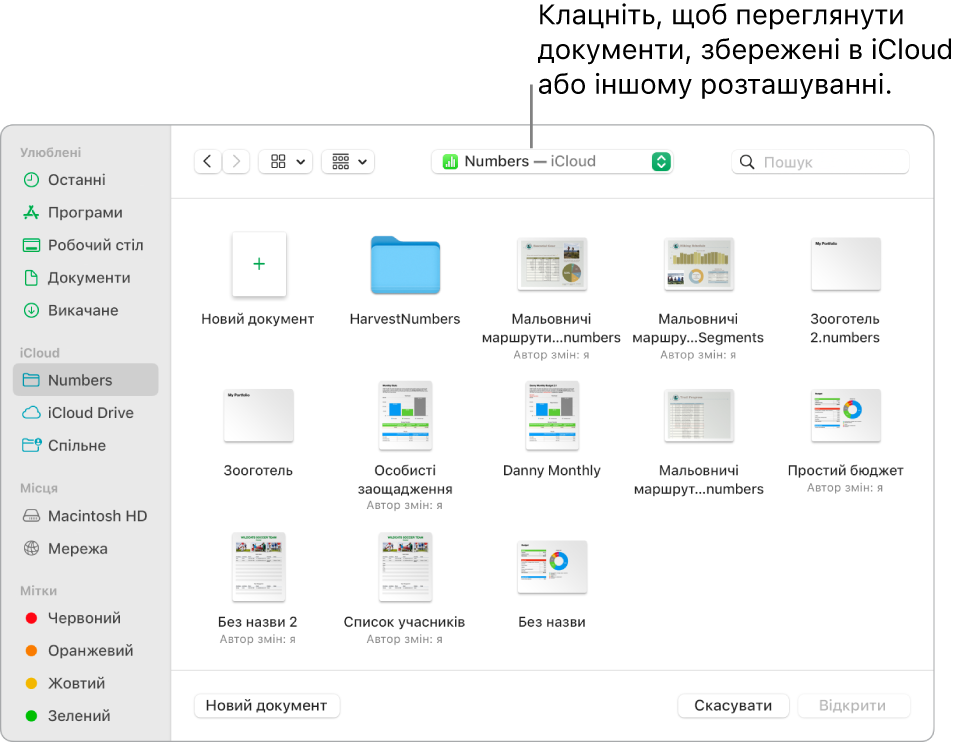Select the Жовтий tag

(86, 683)
